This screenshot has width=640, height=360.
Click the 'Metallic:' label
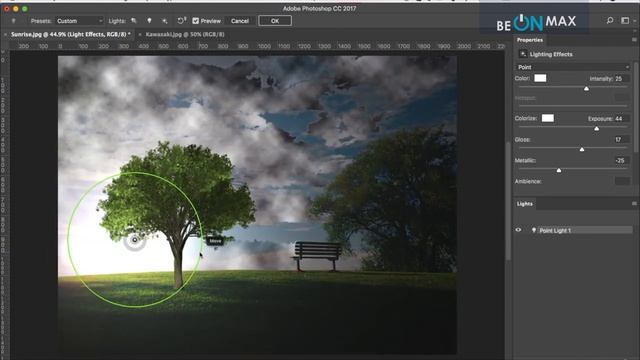pyautogui.click(x=525, y=160)
